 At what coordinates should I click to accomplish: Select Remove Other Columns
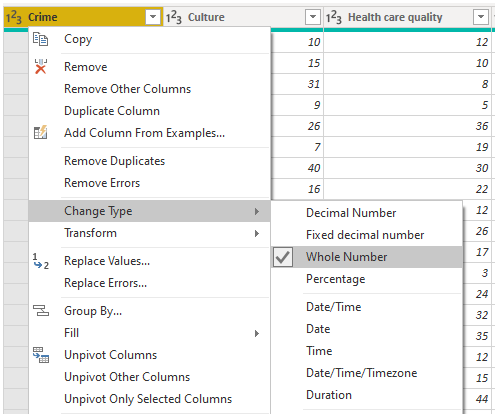pyautogui.click(x=127, y=89)
